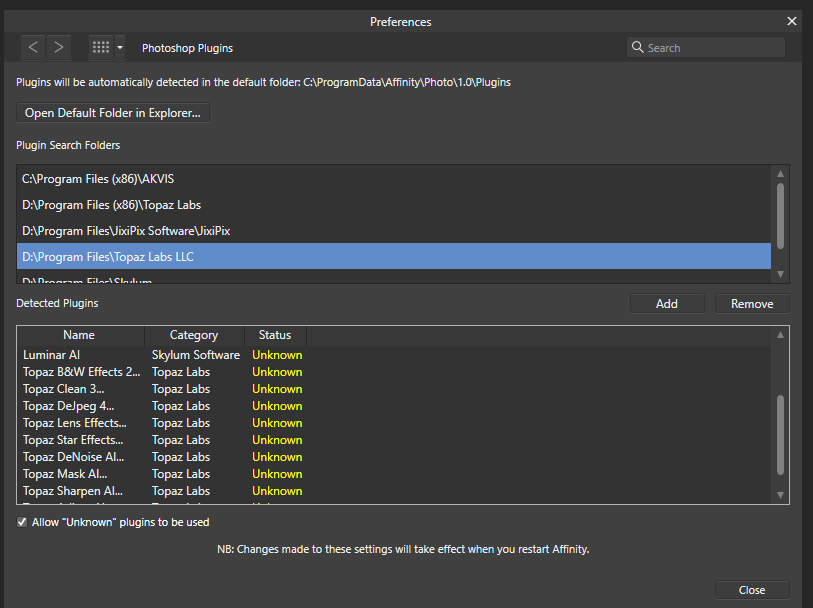The width and height of the screenshot is (813, 608).
Task: Click the back navigation arrow
Action: pos(33,47)
